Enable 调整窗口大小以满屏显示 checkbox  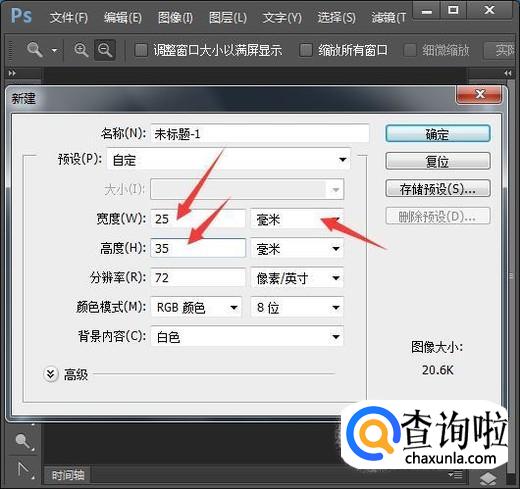coord(141,50)
